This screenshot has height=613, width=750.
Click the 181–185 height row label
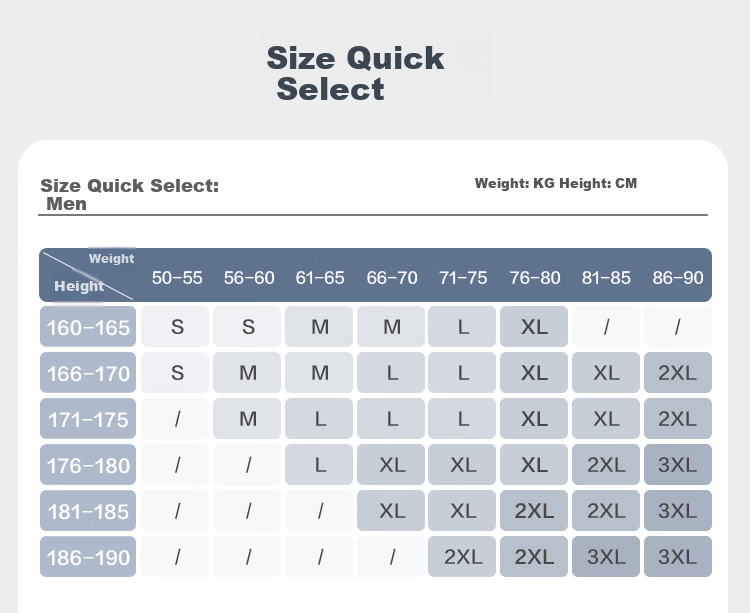pos(88,511)
